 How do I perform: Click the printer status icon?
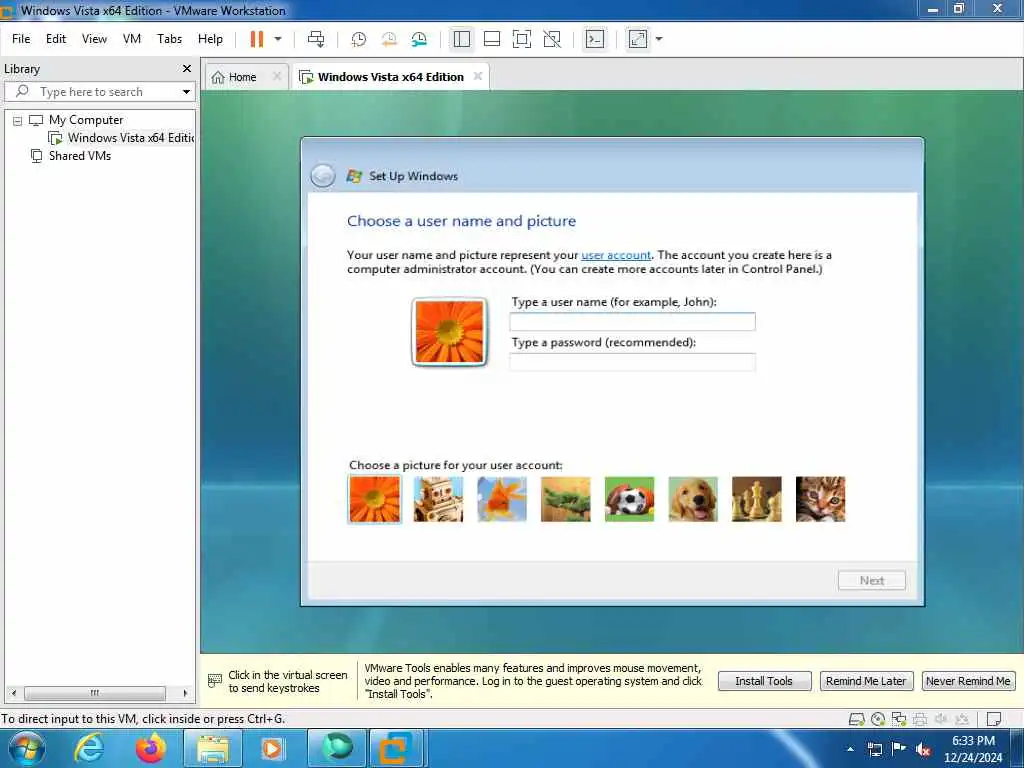[920, 719]
